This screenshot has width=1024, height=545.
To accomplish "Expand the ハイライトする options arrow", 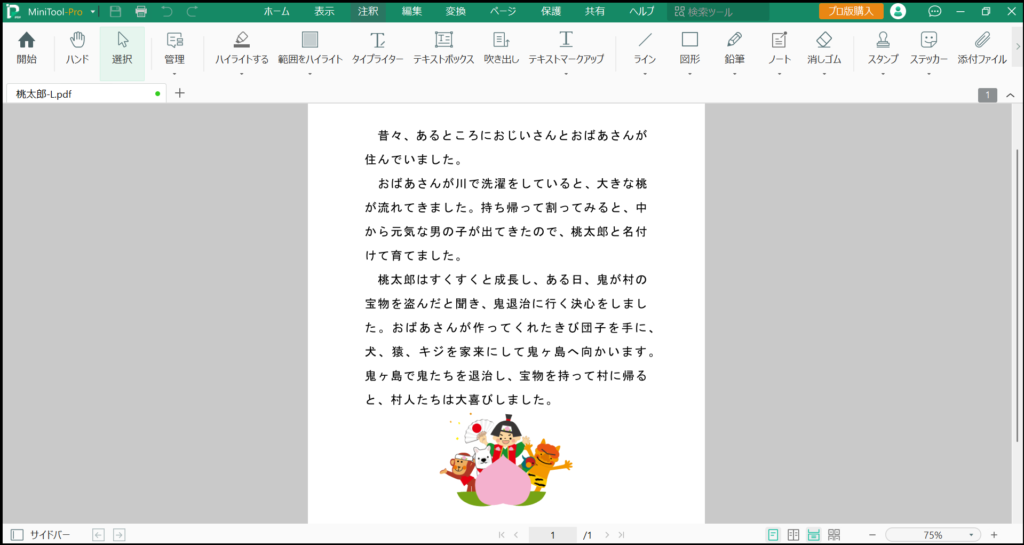I will coord(242,74).
